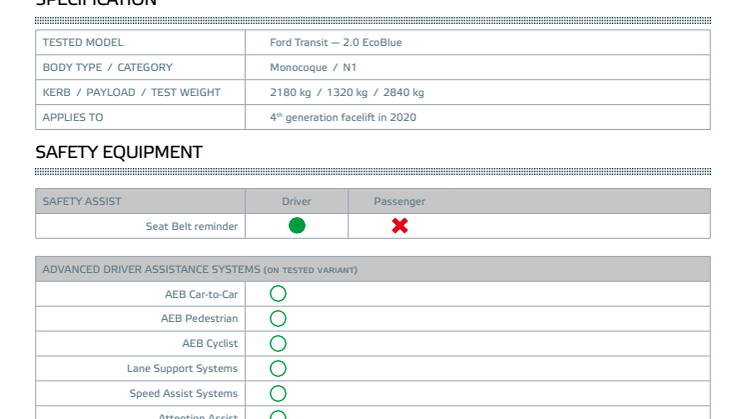The width and height of the screenshot is (746, 419).
Task: Click the SAFETY ASSIST table header
Action: 82,201
